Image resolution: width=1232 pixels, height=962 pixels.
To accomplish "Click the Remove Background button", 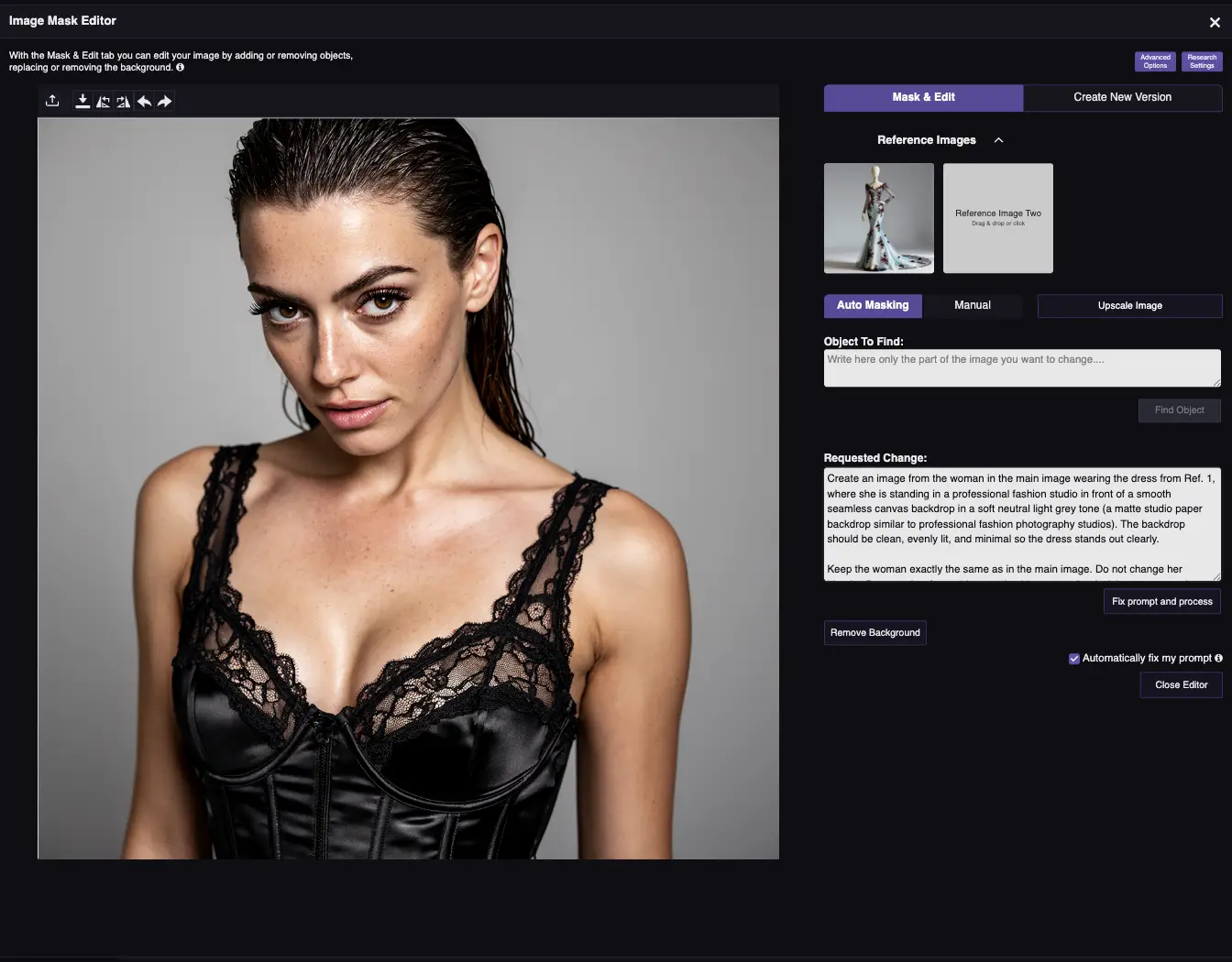I will (874, 633).
